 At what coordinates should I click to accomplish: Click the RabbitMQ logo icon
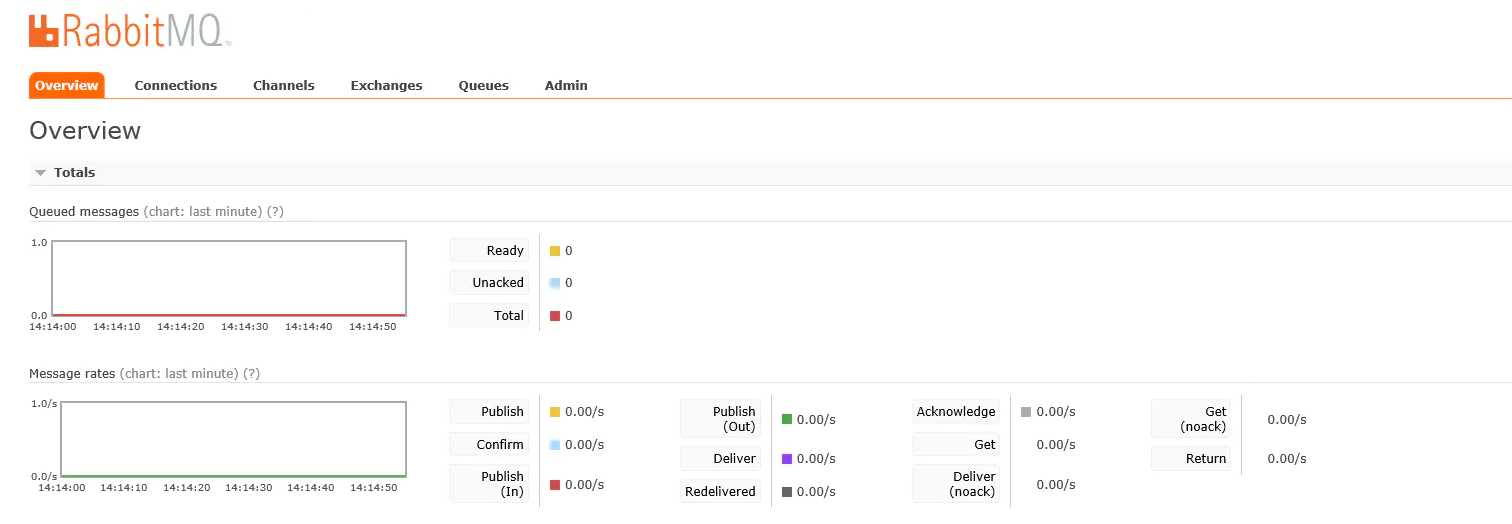click(x=45, y=31)
